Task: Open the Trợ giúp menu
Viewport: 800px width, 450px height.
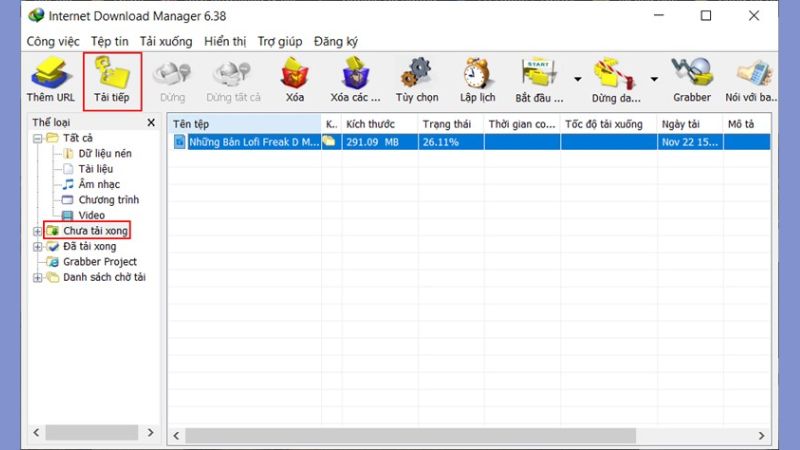Action: point(280,41)
